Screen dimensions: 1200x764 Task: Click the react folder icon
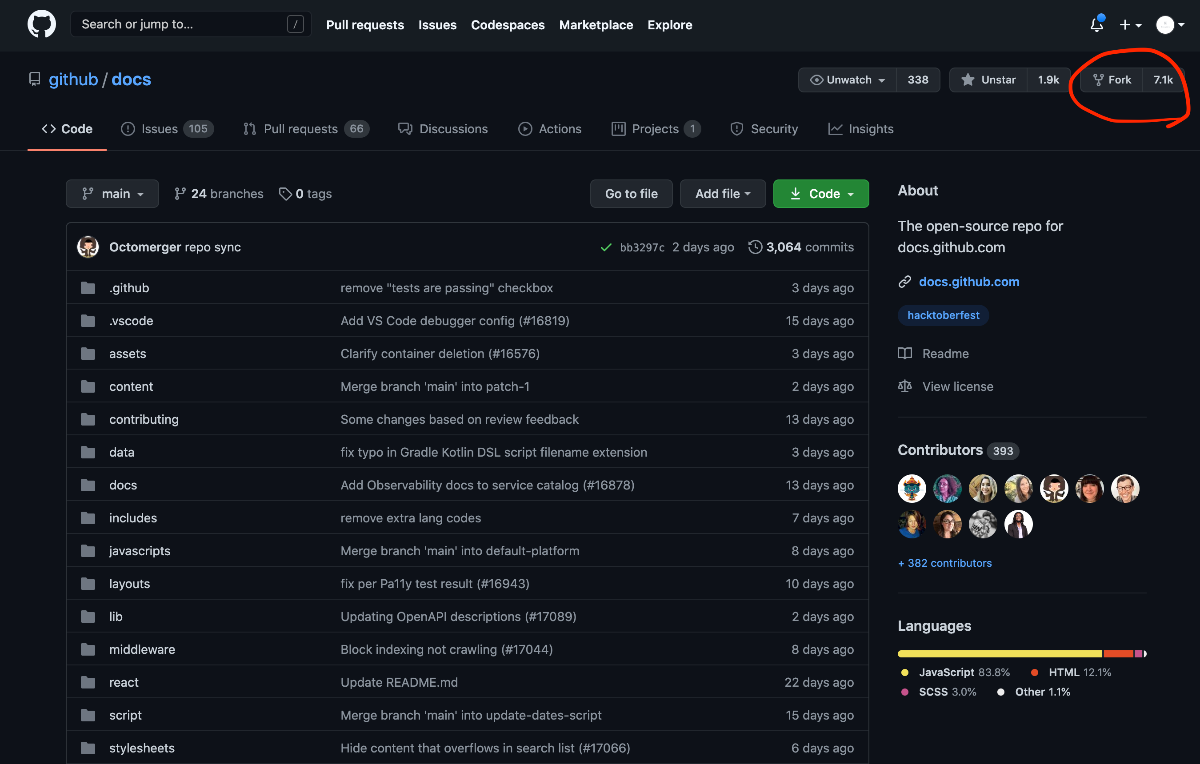point(88,683)
